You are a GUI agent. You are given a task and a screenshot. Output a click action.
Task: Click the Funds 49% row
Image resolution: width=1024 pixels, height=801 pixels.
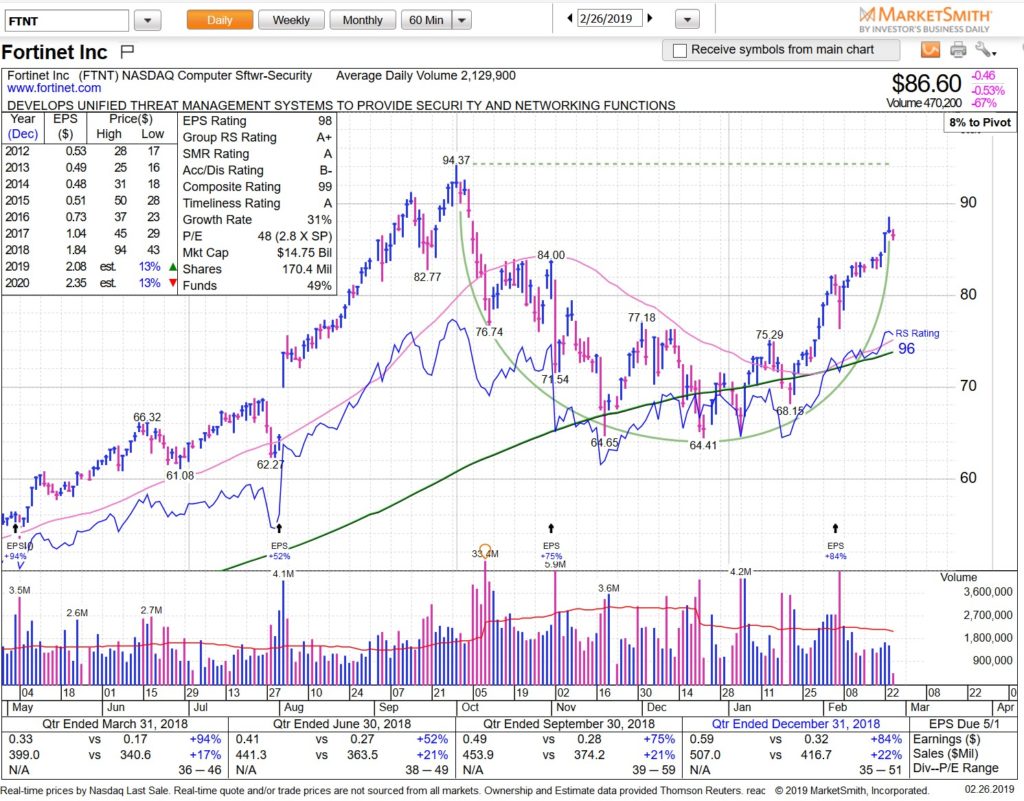coord(257,286)
